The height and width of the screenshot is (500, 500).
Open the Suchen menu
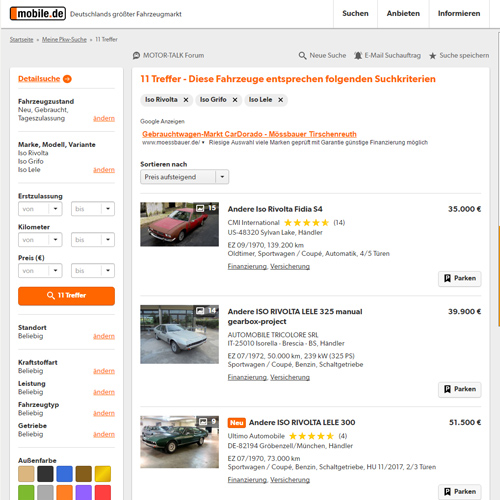(x=355, y=14)
